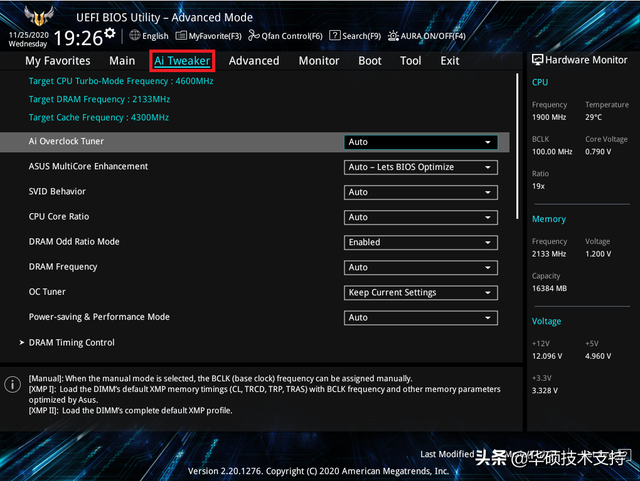Open the ASUS MultiCore Enhancement dropdown
The height and width of the screenshot is (481, 640).
[x=421, y=167]
